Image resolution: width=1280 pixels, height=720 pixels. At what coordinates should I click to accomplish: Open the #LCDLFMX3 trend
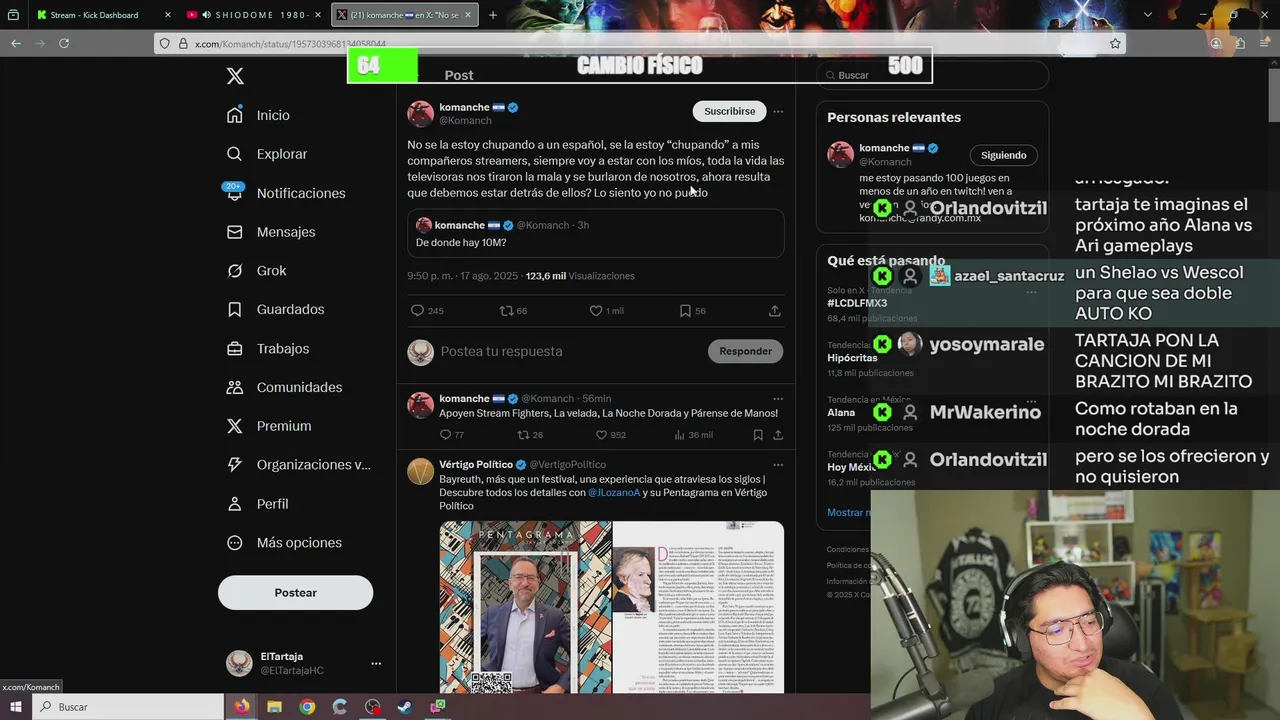click(857, 303)
